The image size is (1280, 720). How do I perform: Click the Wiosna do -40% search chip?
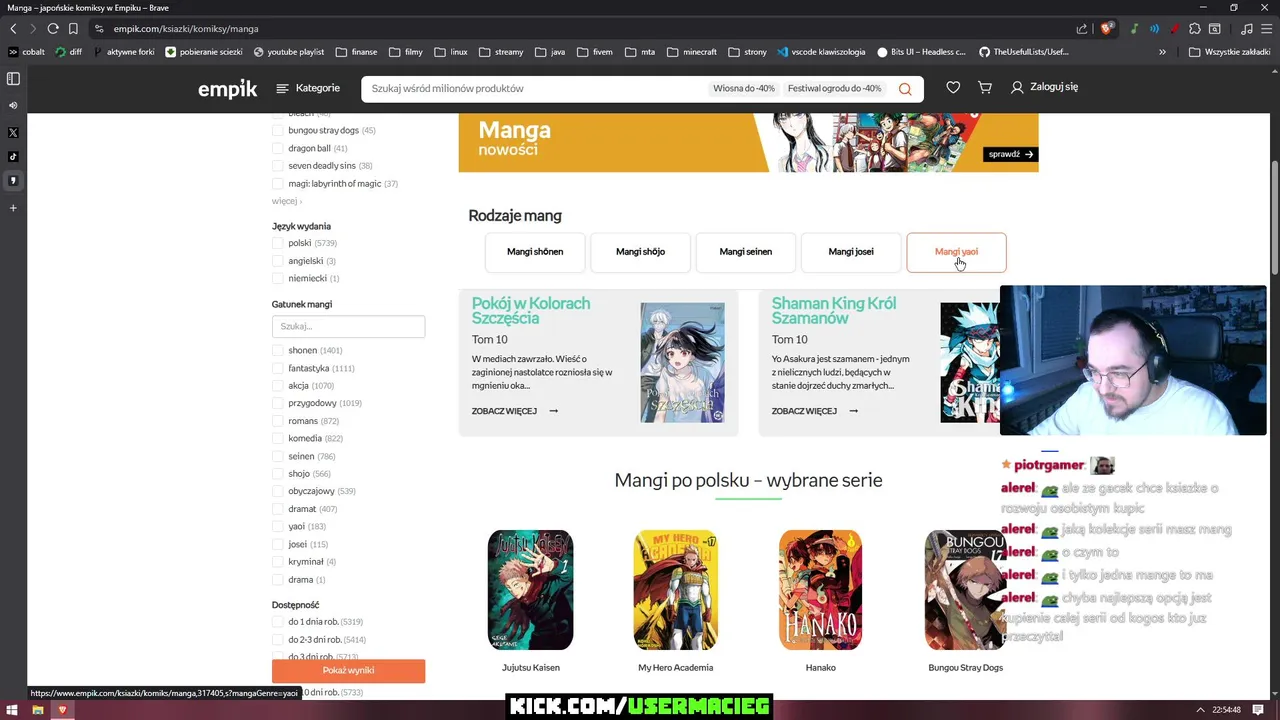pyautogui.click(x=744, y=89)
